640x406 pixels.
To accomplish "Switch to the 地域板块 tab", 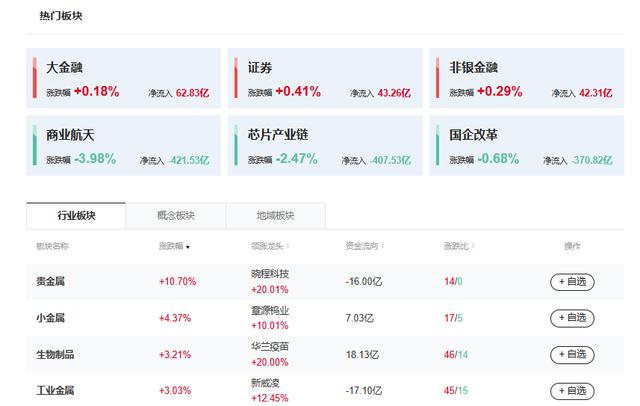I will tap(276, 215).
